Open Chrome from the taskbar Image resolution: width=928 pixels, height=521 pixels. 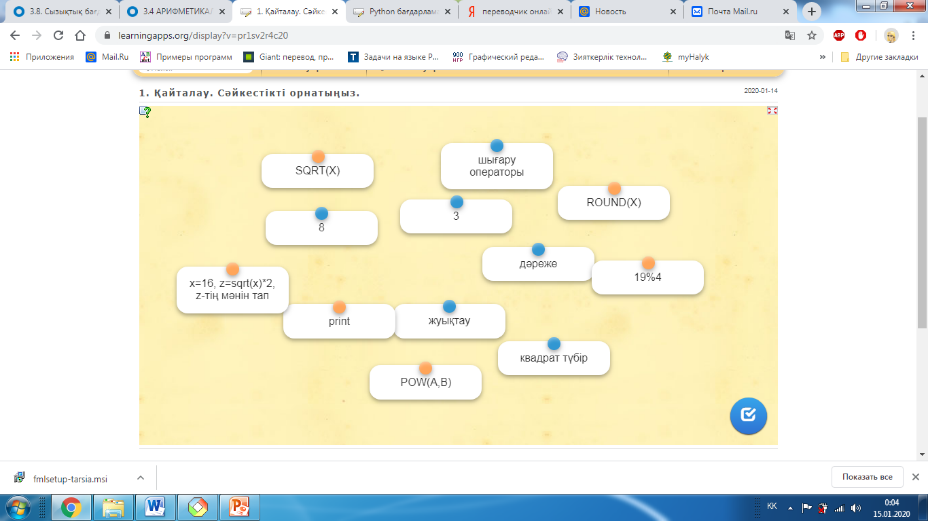[x=71, y=507]
